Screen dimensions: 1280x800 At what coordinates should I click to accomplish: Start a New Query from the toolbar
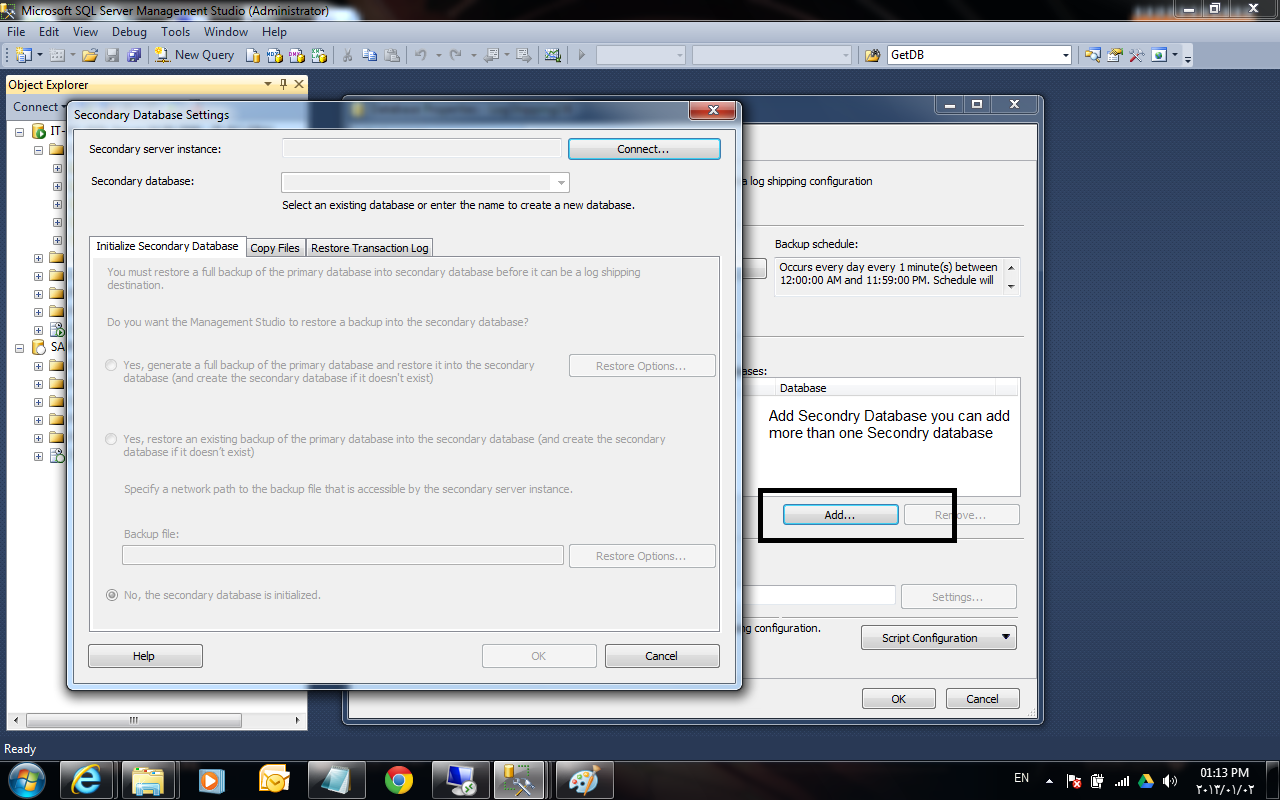pyautogui.click(x=195, y=55)
